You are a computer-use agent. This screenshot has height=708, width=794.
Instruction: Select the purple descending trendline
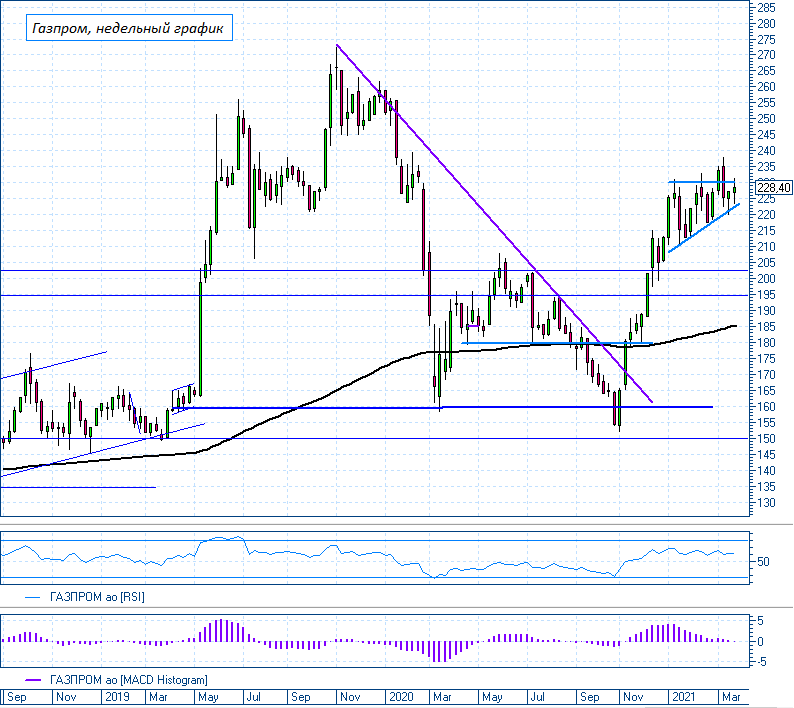coord(494,223)
